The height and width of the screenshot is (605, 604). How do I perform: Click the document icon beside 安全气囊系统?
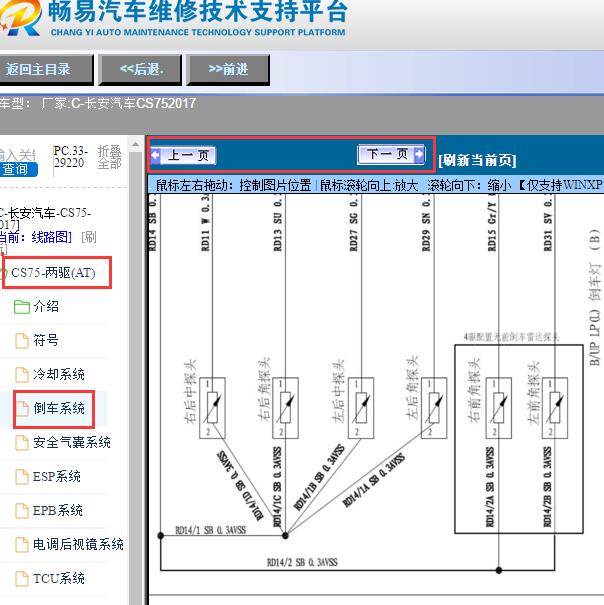click(22, 443)
